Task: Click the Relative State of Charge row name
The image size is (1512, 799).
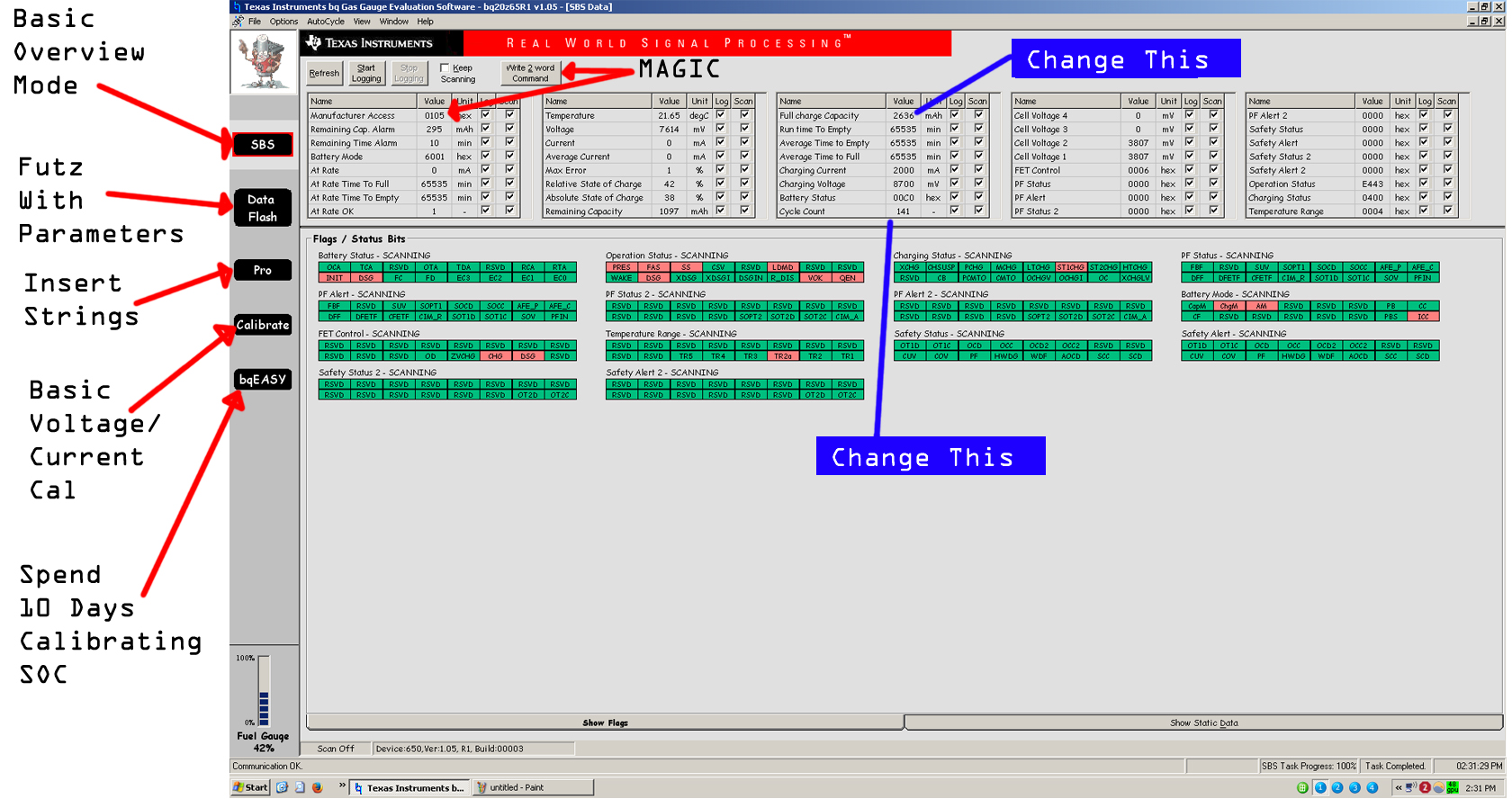Action: (x=593, y=184)
